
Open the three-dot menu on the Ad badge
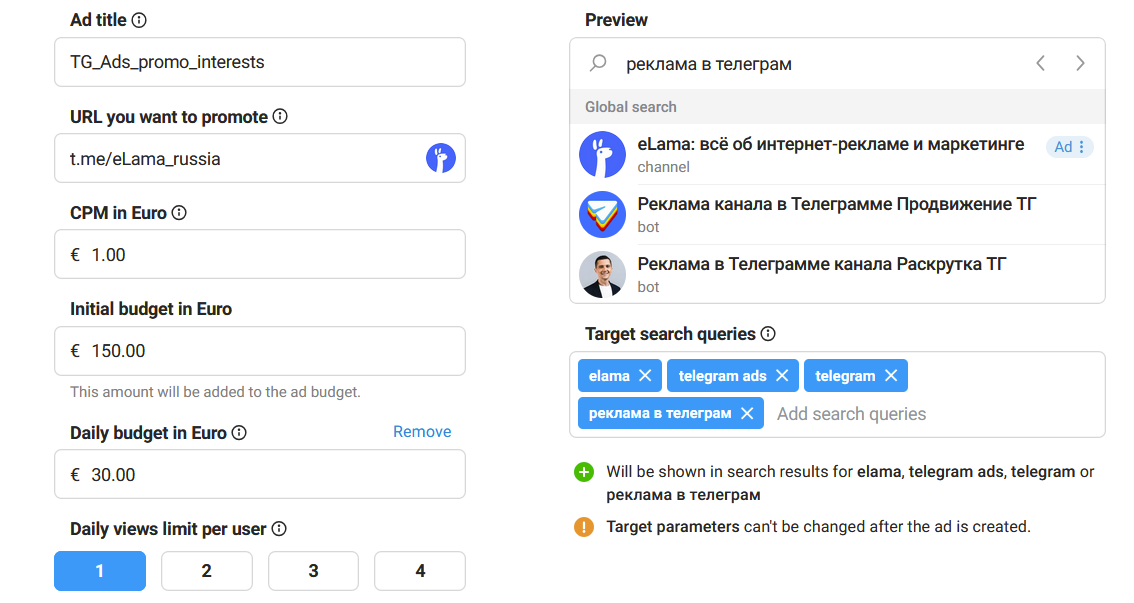(x=1083, y=146)
